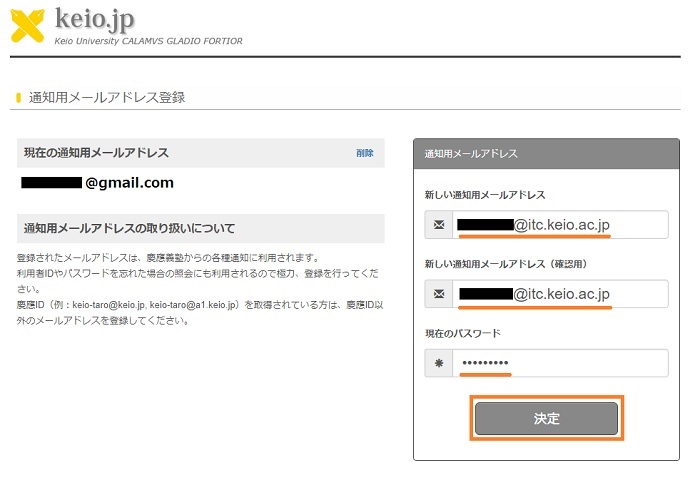Click the 通知用メールアドレスの取り扱いについて header

129,228
